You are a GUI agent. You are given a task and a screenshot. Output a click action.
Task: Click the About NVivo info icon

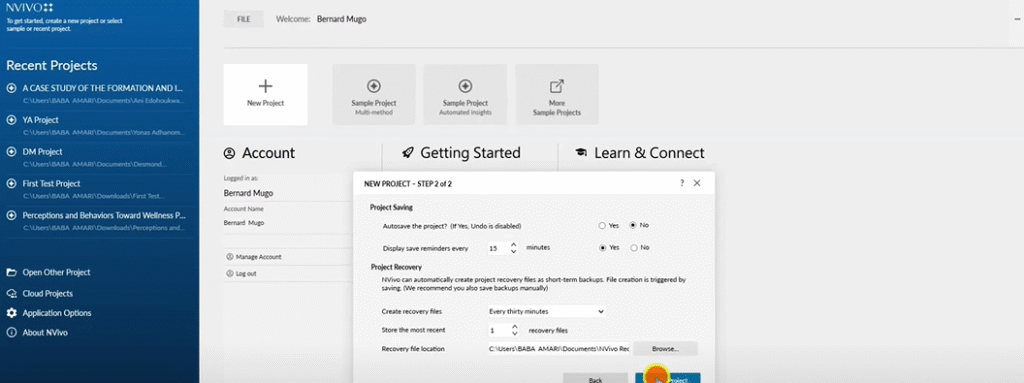[11, 333]
